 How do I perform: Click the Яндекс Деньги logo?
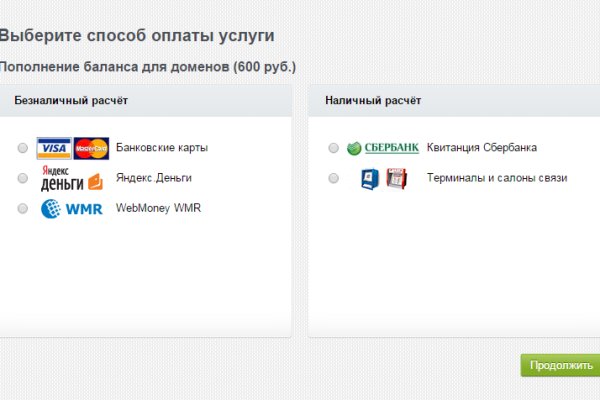(71, 178)
